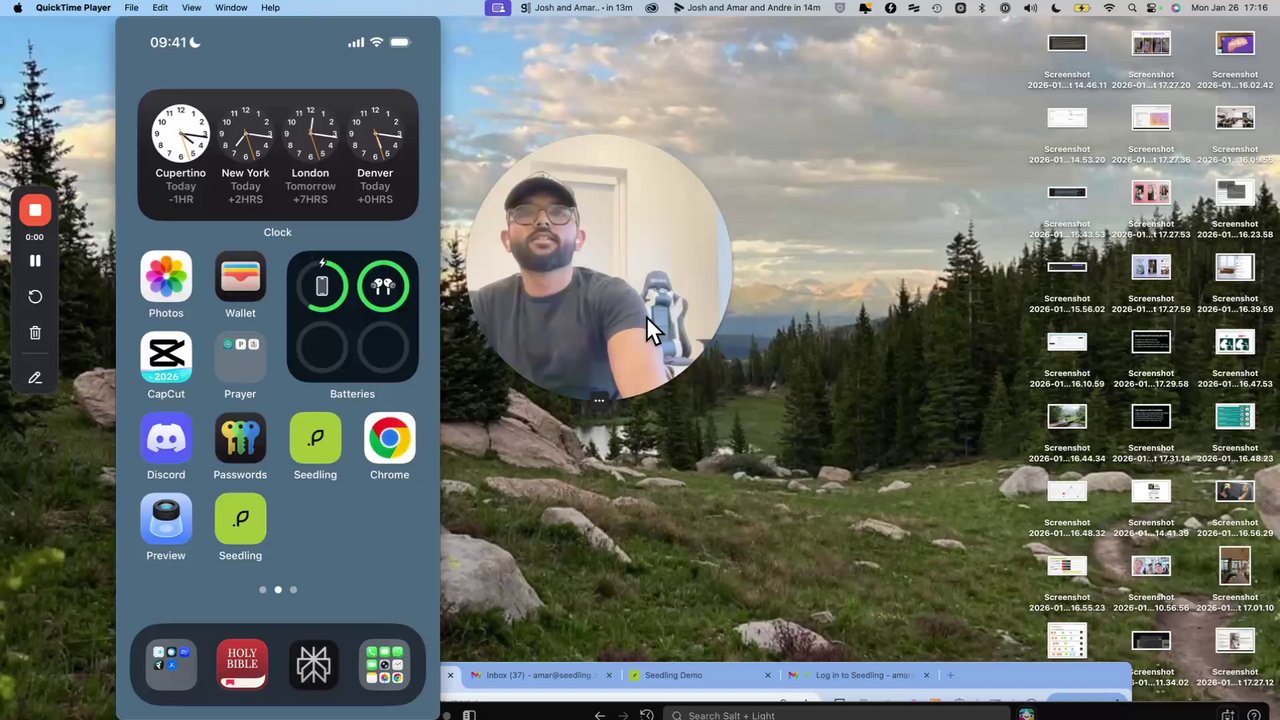
Task: Toggle Focus moon icon in menu bar
Action: click(1056, 8)
